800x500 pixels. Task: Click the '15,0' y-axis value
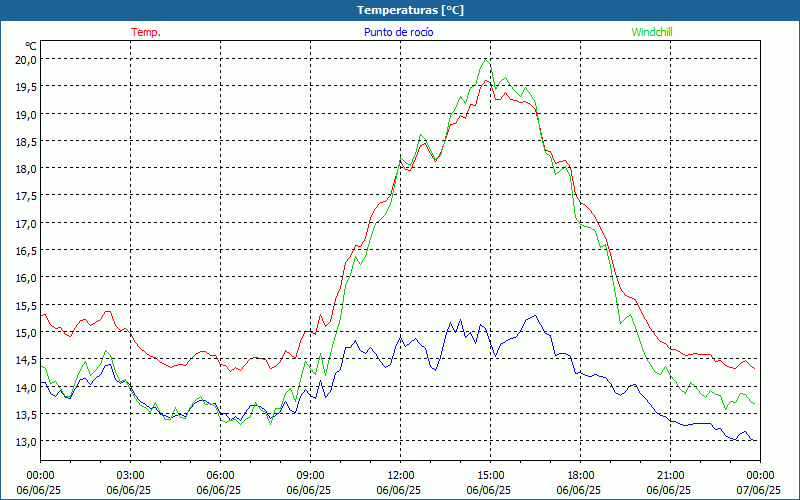(26, 333)
